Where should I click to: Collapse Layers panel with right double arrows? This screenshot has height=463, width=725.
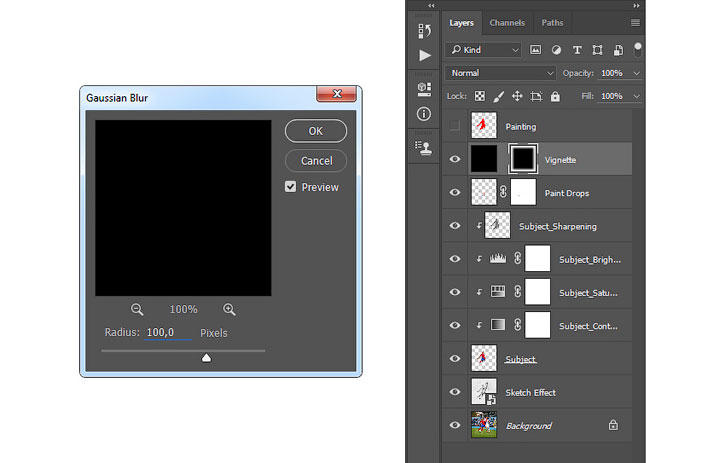pos(636,6)
